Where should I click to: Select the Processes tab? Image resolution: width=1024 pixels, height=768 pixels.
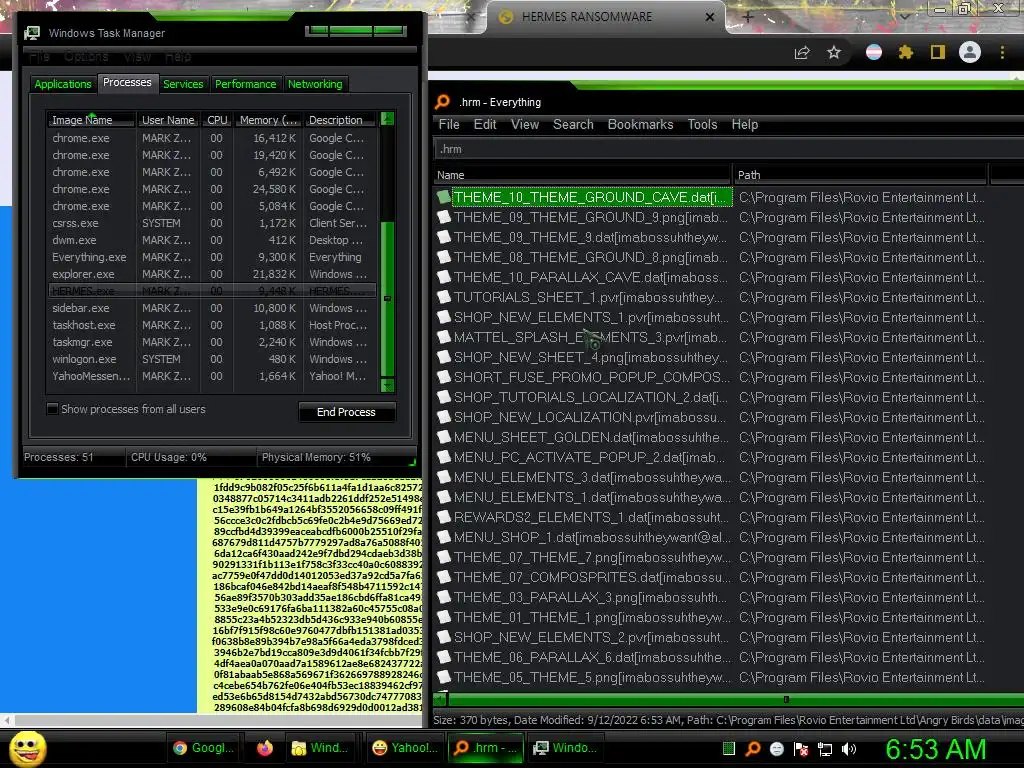[x=127, y=82]
